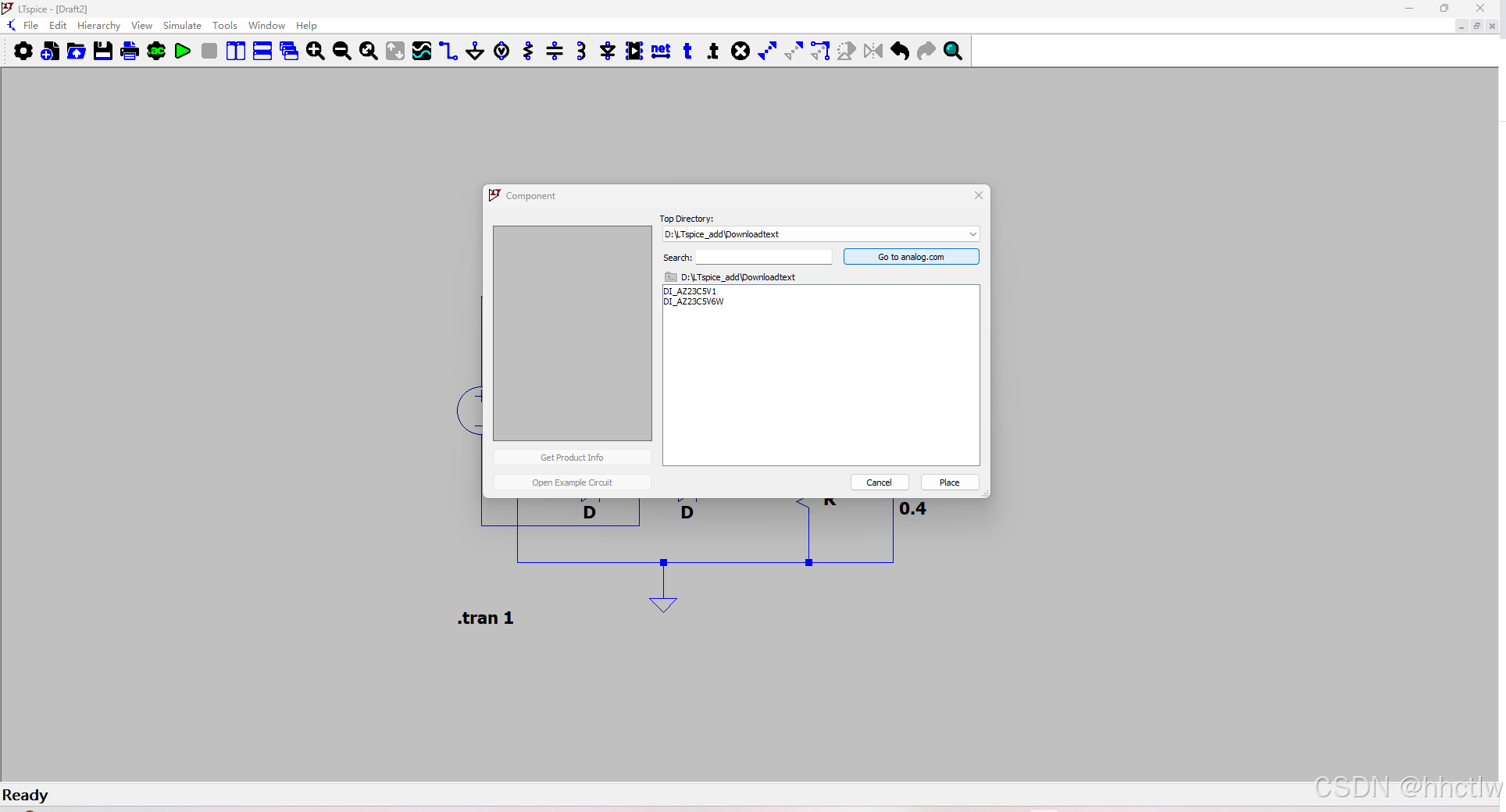Viewport: 1506px width, 812px height.
Task: Select DI_AZ23C5V6W in component list
Action: coord(694,301)
